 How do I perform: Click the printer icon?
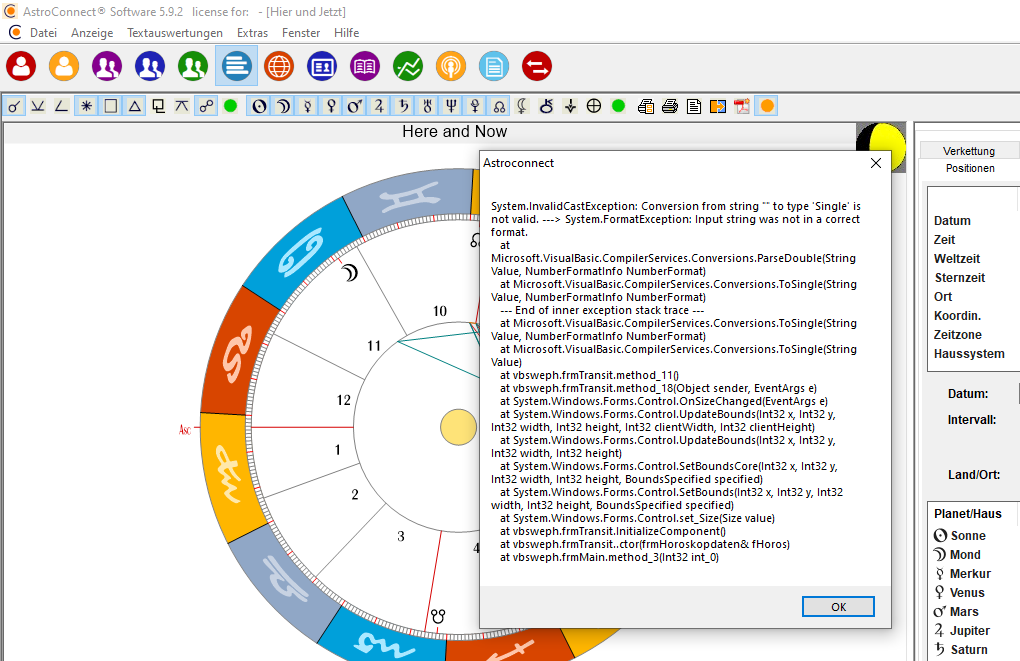670,106
